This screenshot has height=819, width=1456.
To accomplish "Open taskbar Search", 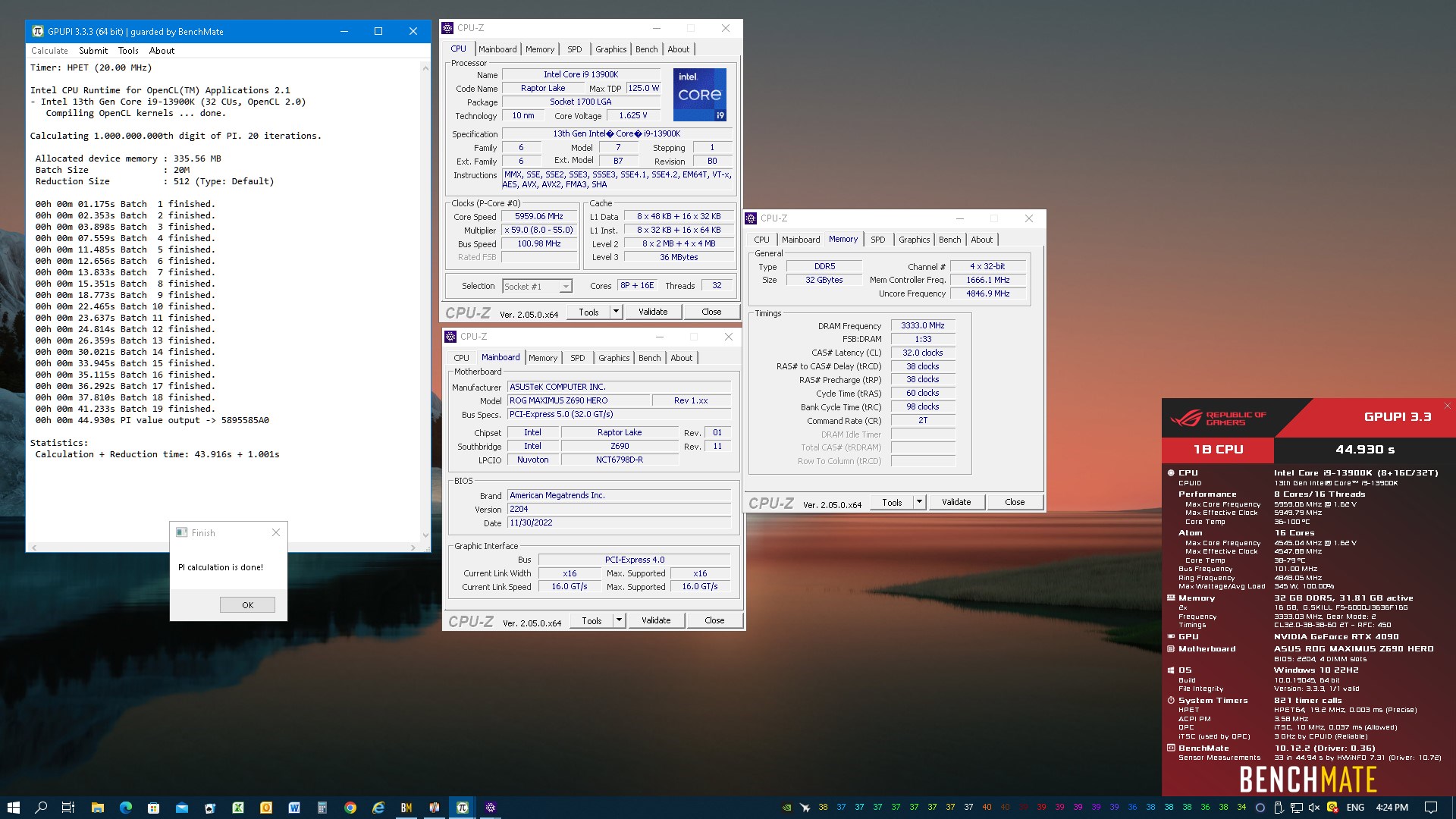I will [x=41, y=808].
